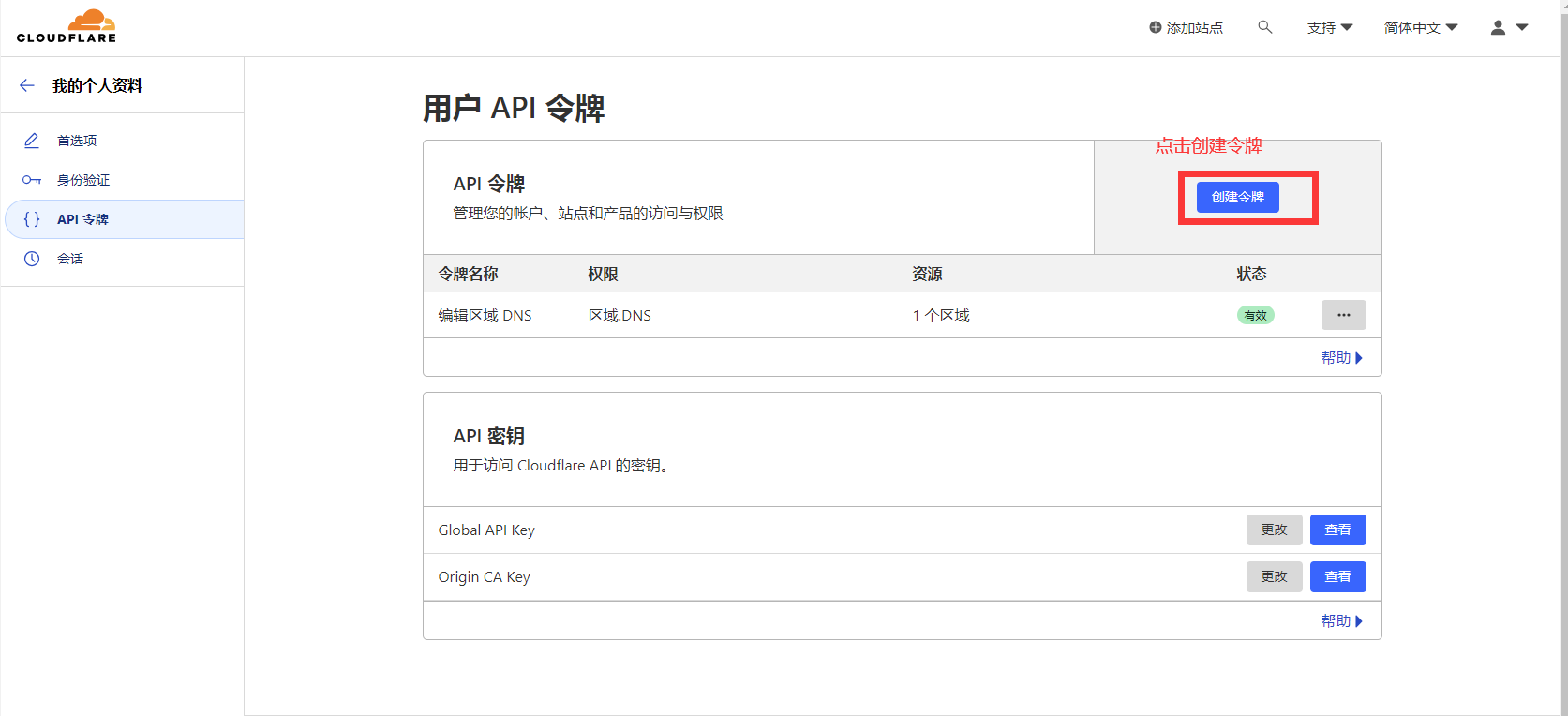This screenshot has height=716, width=1568.
Task: Click the 资源 column header
Action: [x=927, y=274]
